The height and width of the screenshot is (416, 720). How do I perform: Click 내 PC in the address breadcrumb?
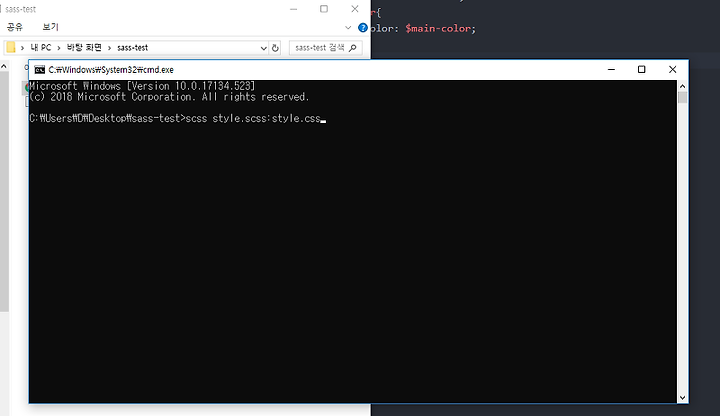coord(41,47)
